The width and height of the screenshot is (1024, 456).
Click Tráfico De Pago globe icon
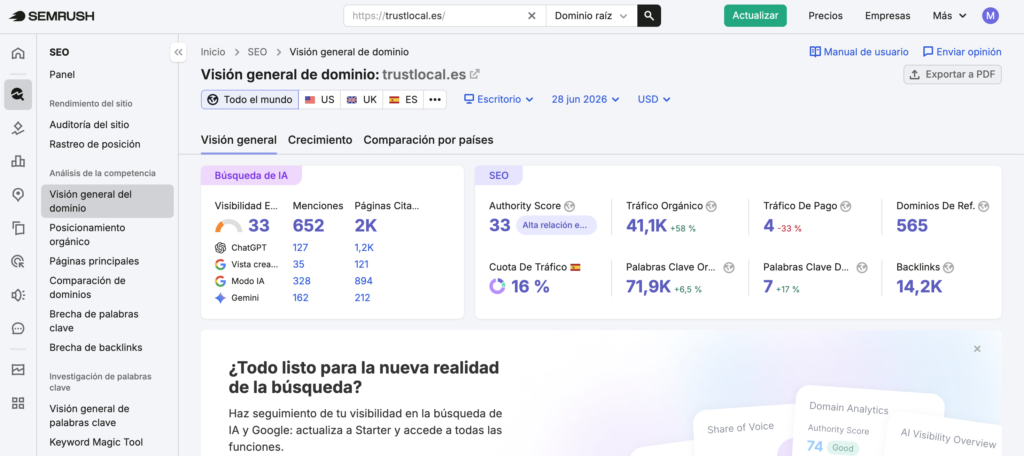click(x=846, y=206)
